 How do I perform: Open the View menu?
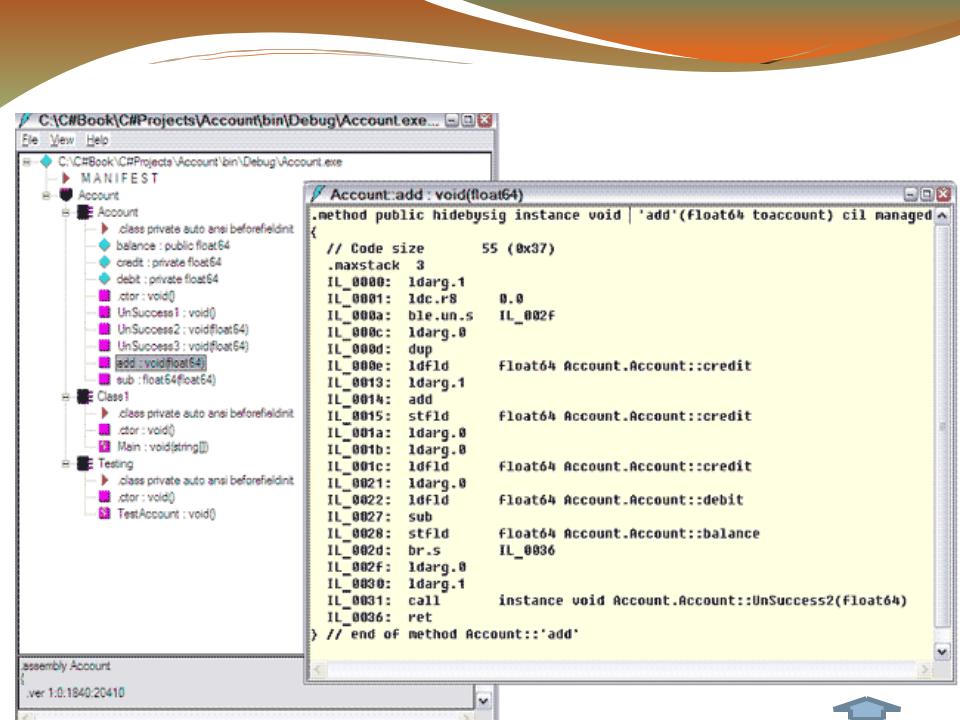tap(62, 140)
